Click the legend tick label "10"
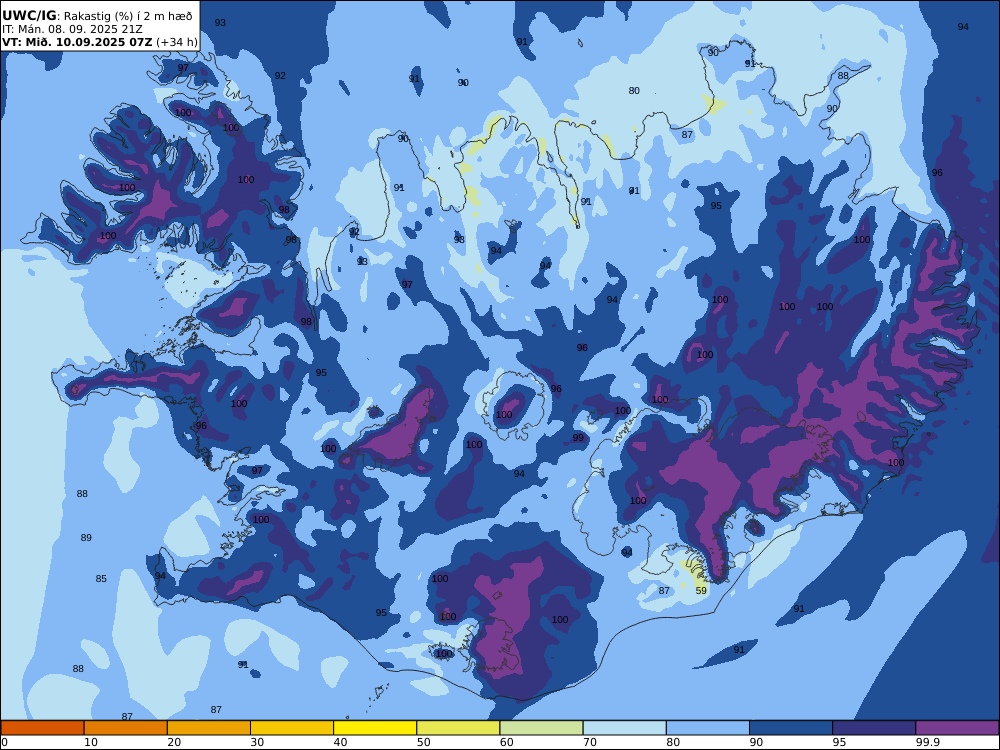Image resolution: width=1000 pixels, height=750 pixels. coord(91,742)
